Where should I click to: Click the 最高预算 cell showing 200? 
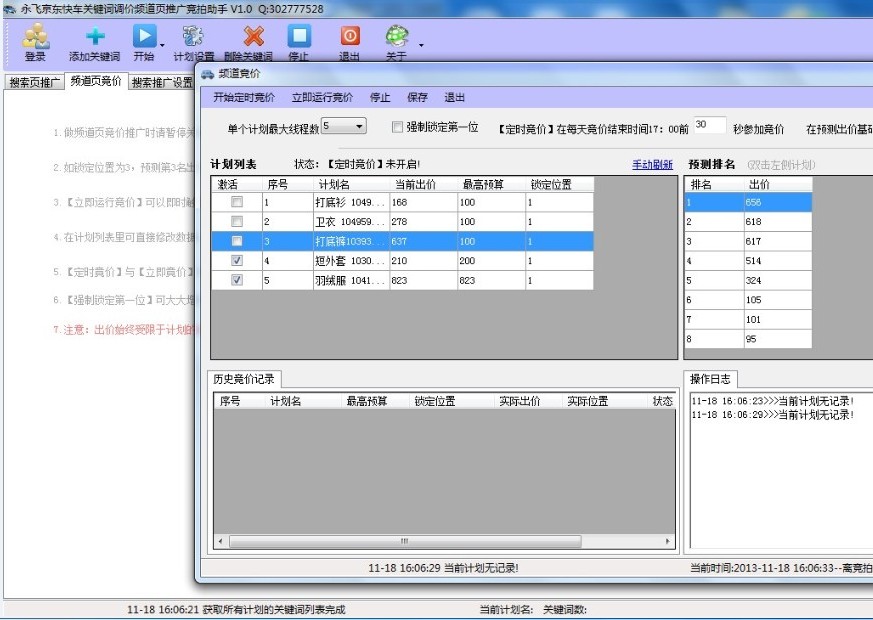pyautogui.click(x=491, y=260)
